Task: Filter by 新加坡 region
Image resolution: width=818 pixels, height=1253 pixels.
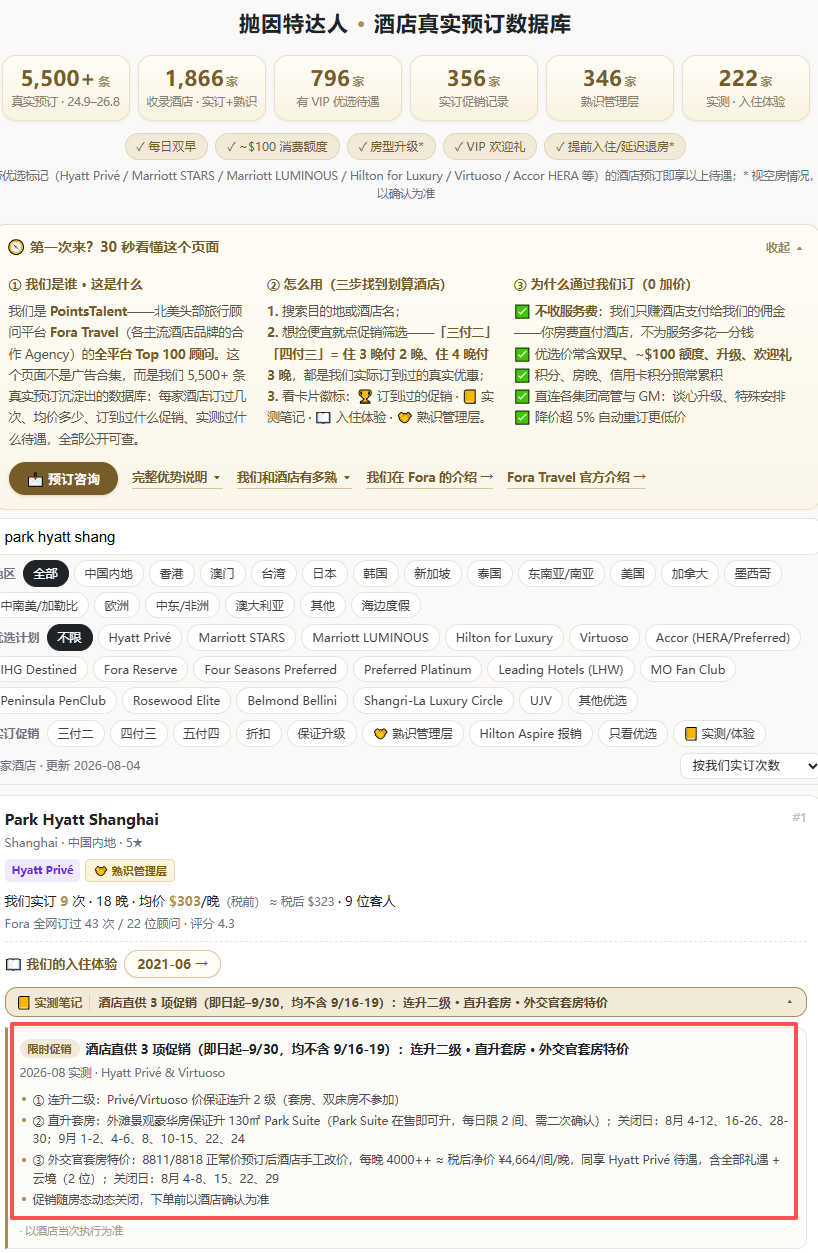Action: coord(433,574)
